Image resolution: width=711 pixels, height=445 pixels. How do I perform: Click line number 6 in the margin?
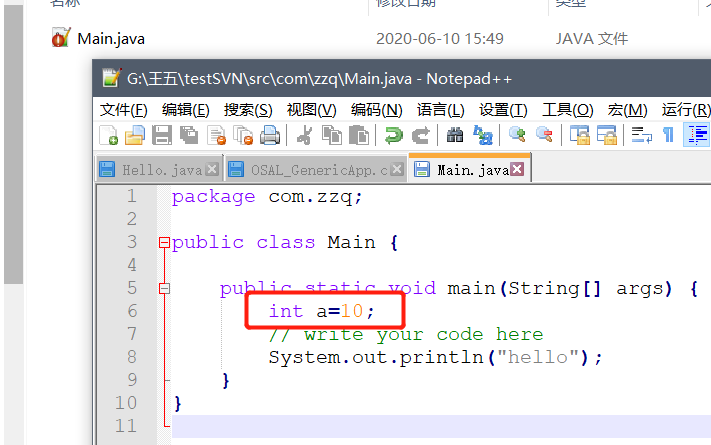pos(132,311)
